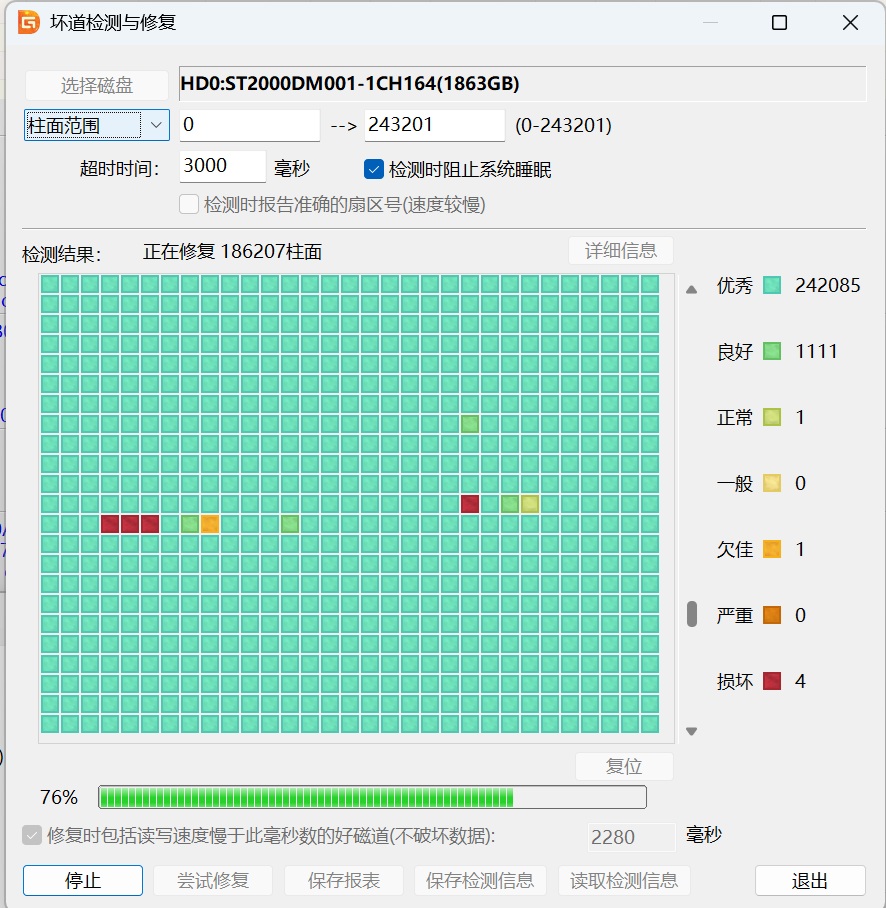Click the 1111 good count
The image size is (886, 908).
point(816,352)
